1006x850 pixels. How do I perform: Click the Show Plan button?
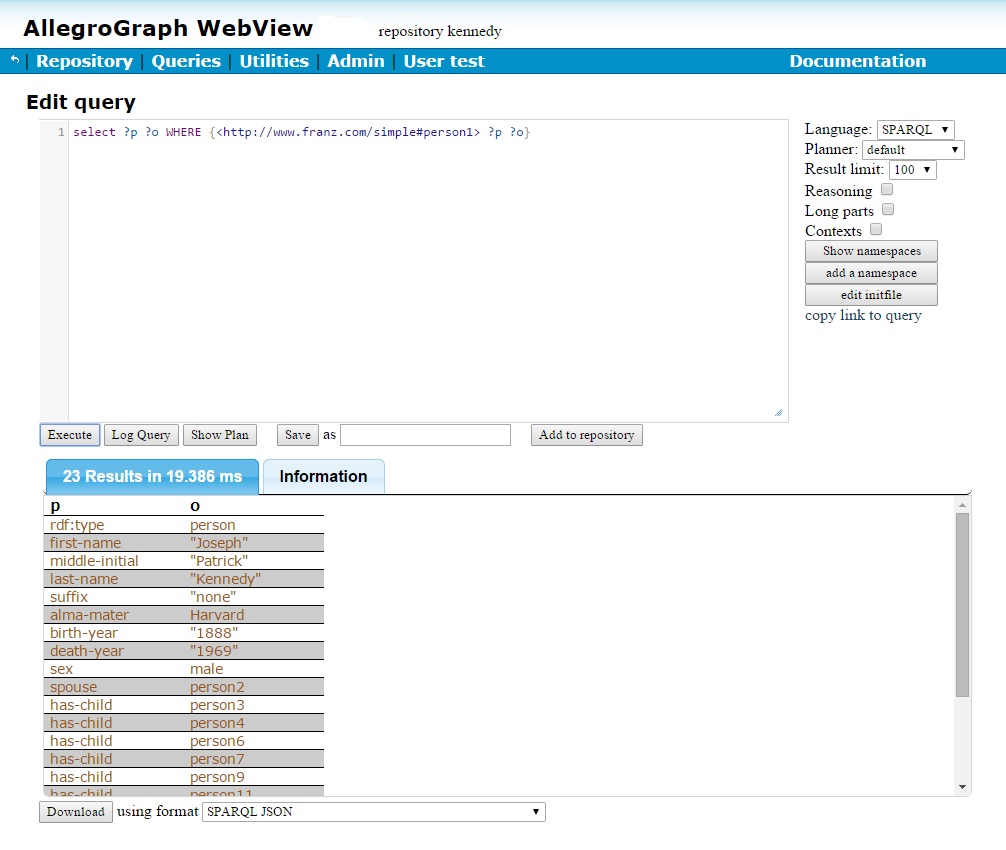tap(220, 434)
